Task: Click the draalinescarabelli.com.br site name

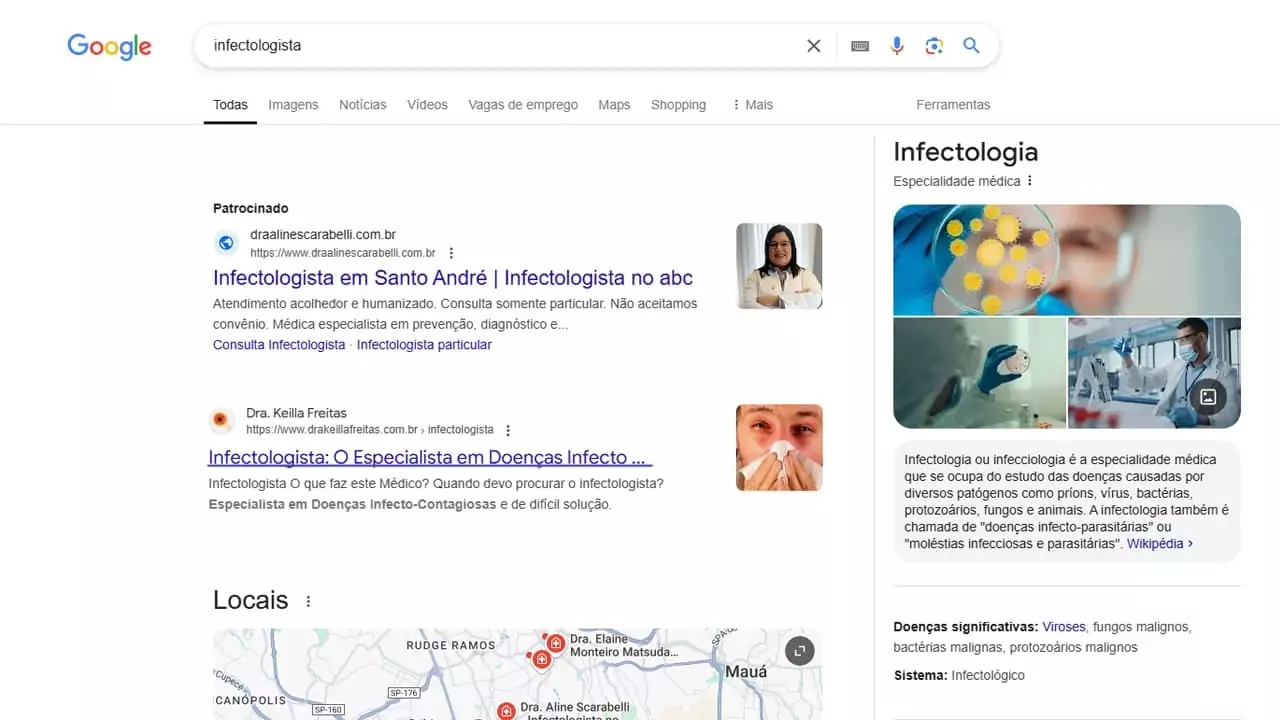Action: click(x=323, y=235)
